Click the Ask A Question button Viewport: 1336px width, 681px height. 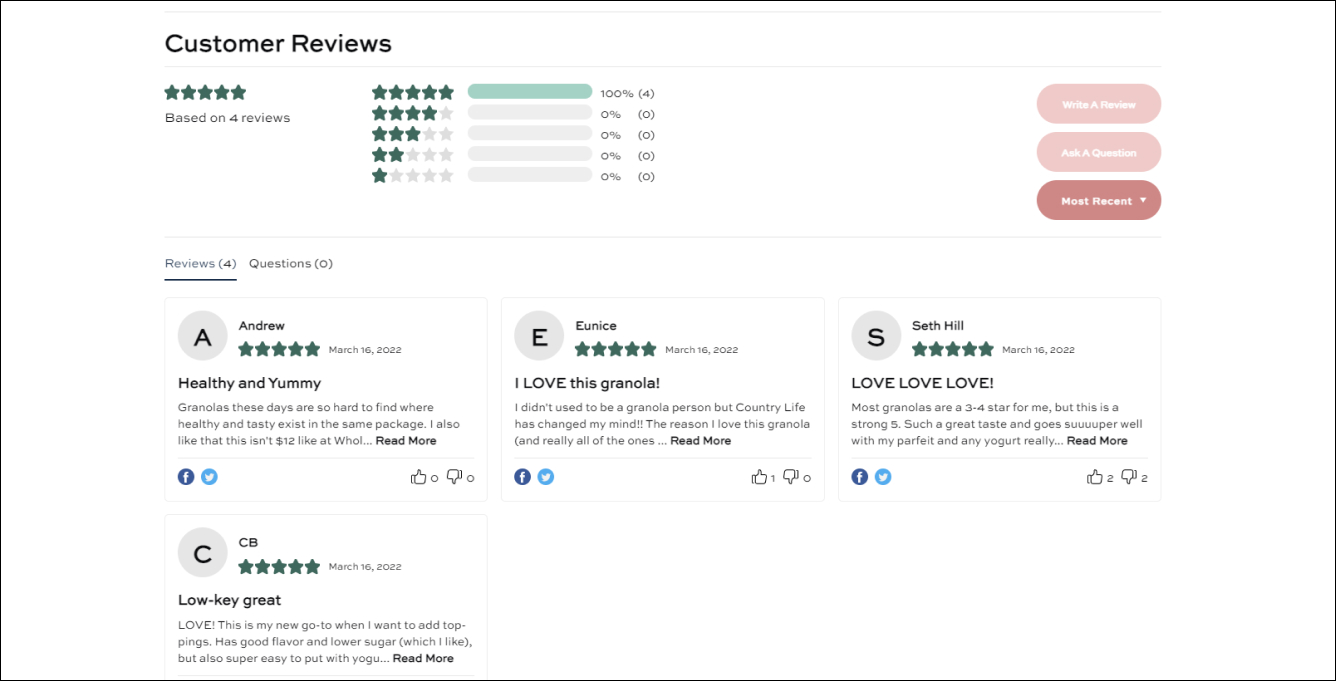(x=1099, y=152)
